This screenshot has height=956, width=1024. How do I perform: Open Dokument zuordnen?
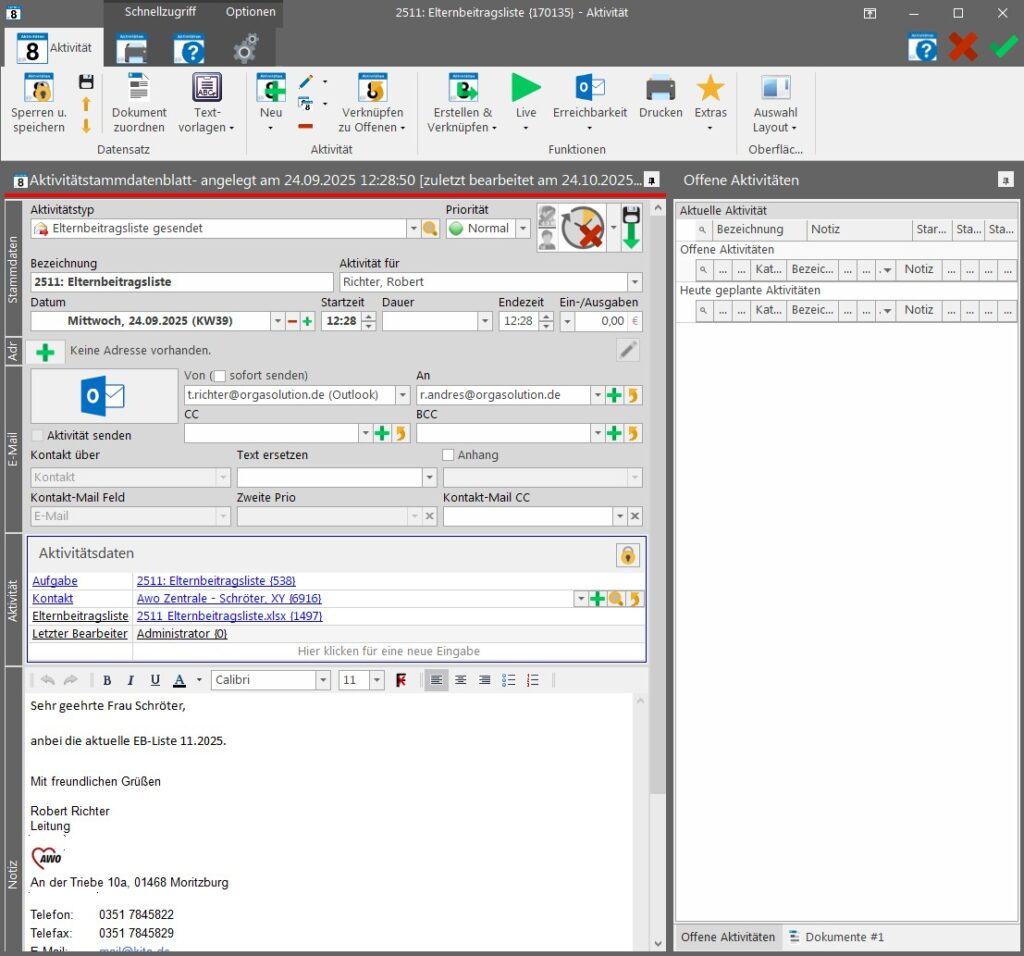pos(139,103)
